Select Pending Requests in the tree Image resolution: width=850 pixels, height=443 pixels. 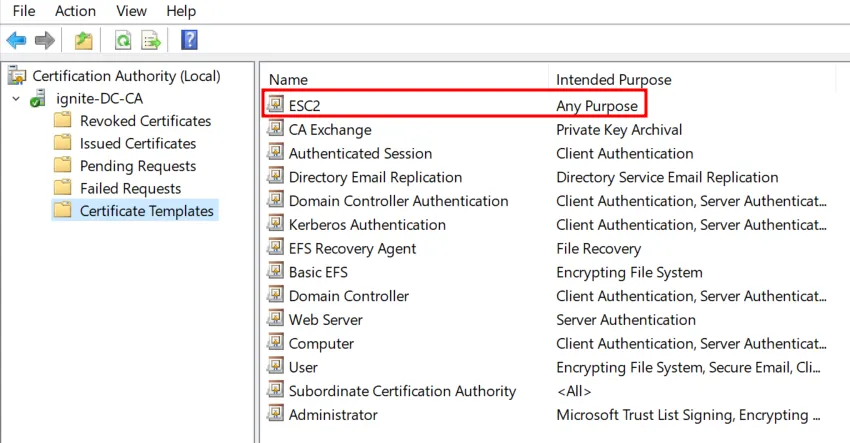tap(137, 166)
